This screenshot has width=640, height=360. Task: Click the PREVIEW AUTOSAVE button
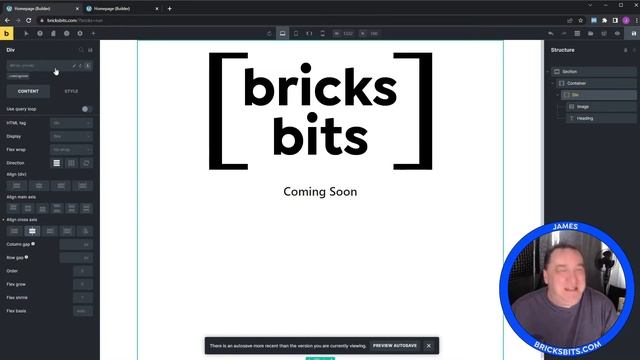(395, 346)
